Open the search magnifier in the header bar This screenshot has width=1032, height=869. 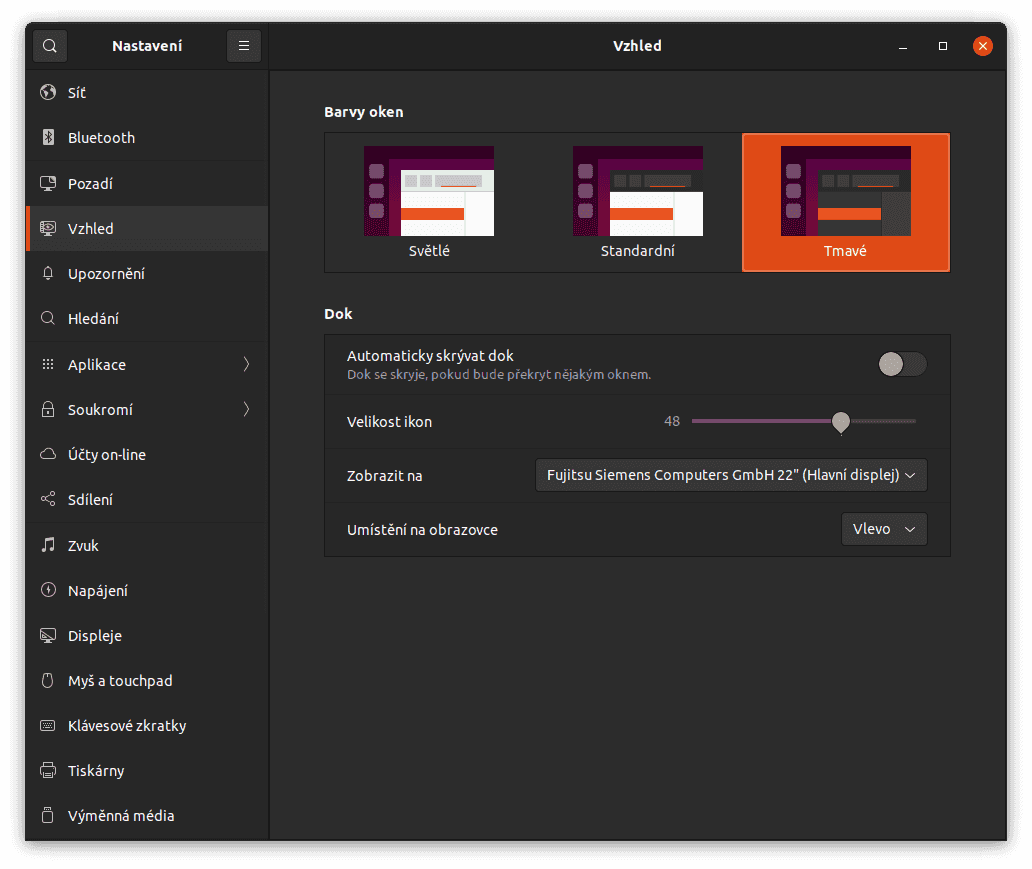click(x=49, y=45)
